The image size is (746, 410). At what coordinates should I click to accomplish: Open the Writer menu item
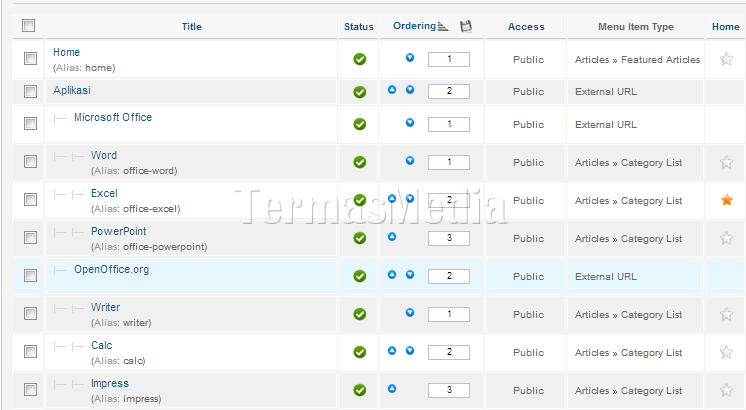point(106,307)
